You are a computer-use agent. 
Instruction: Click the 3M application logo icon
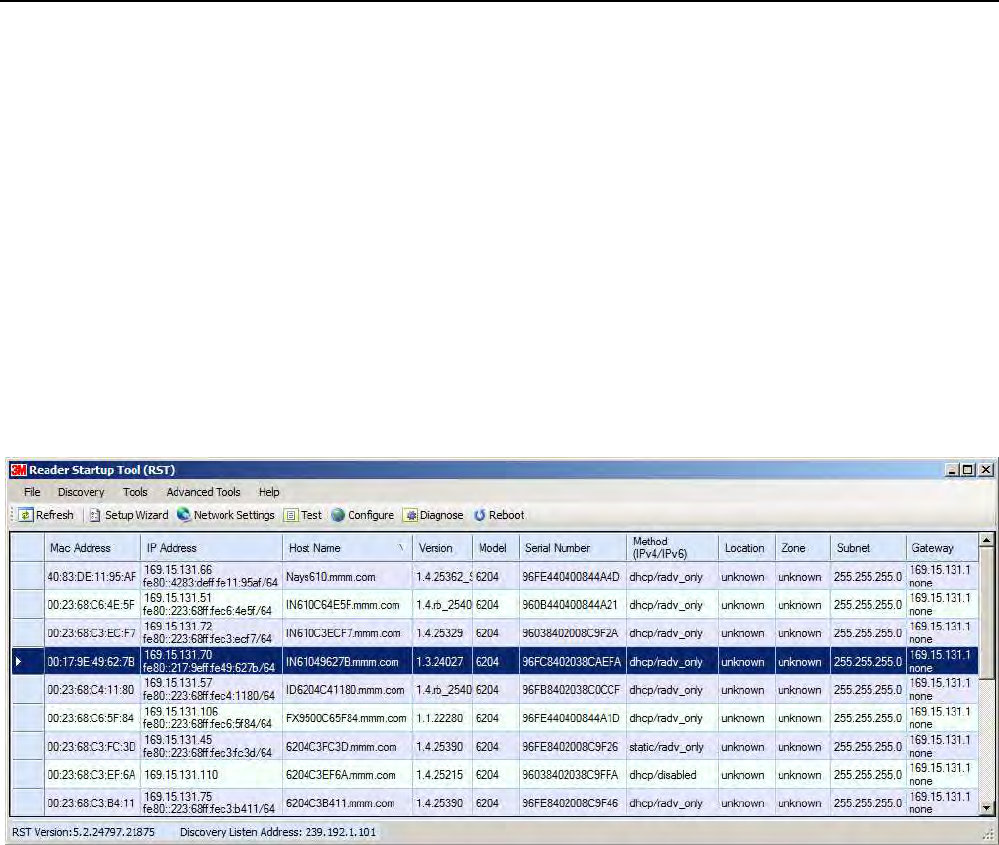(x=18, y=470)
